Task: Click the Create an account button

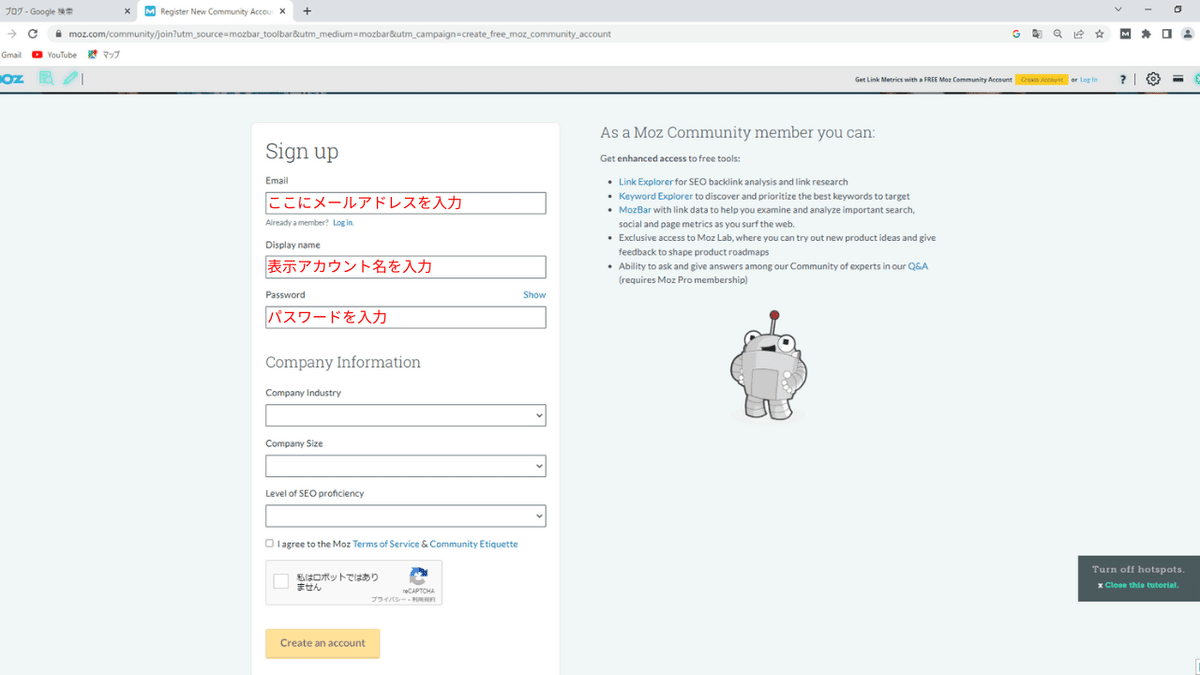Action: [323, 643]
